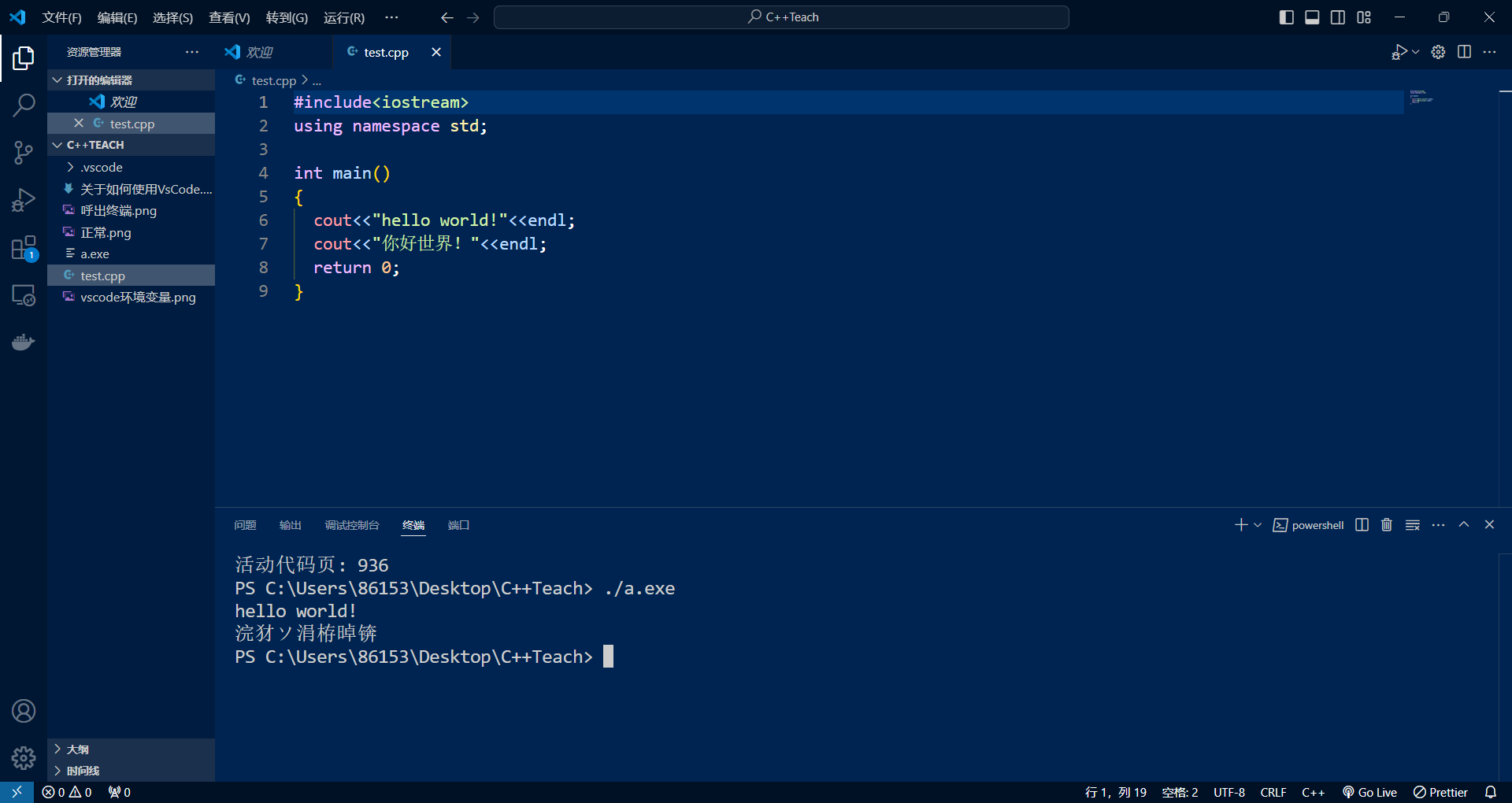Viewport: 1512px width, 803px height.
Task: Open the new terminal launch profile dropdown
Action: point(1258,525)
